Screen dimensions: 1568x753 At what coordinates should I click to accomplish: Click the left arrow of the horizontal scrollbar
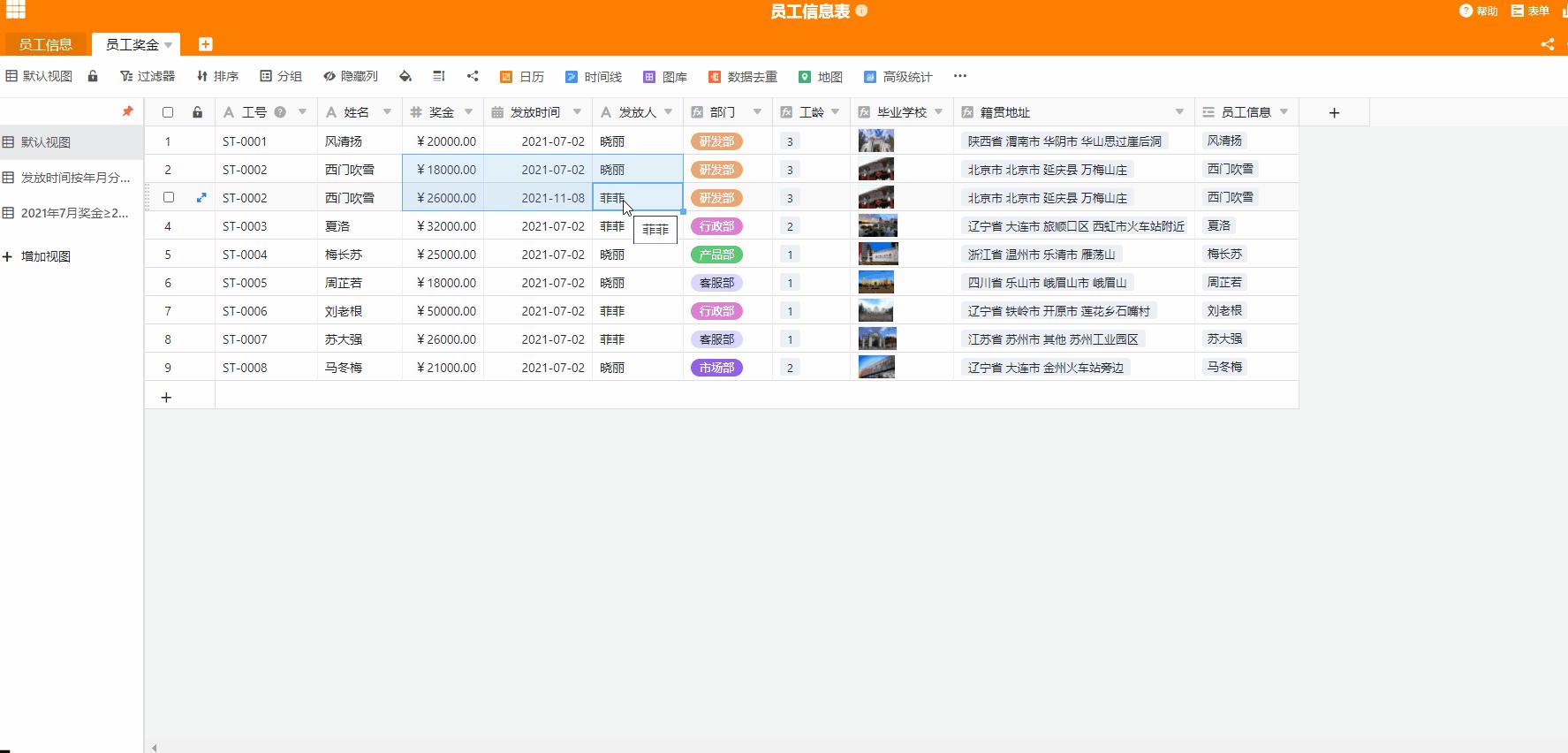(x=155, y=748)
